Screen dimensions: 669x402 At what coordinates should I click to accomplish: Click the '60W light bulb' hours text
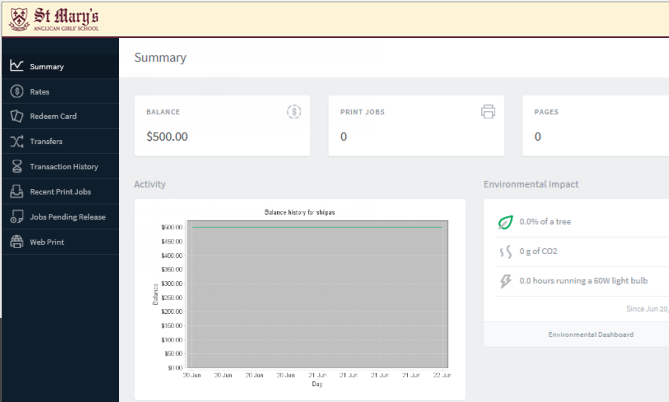point(583,280)
